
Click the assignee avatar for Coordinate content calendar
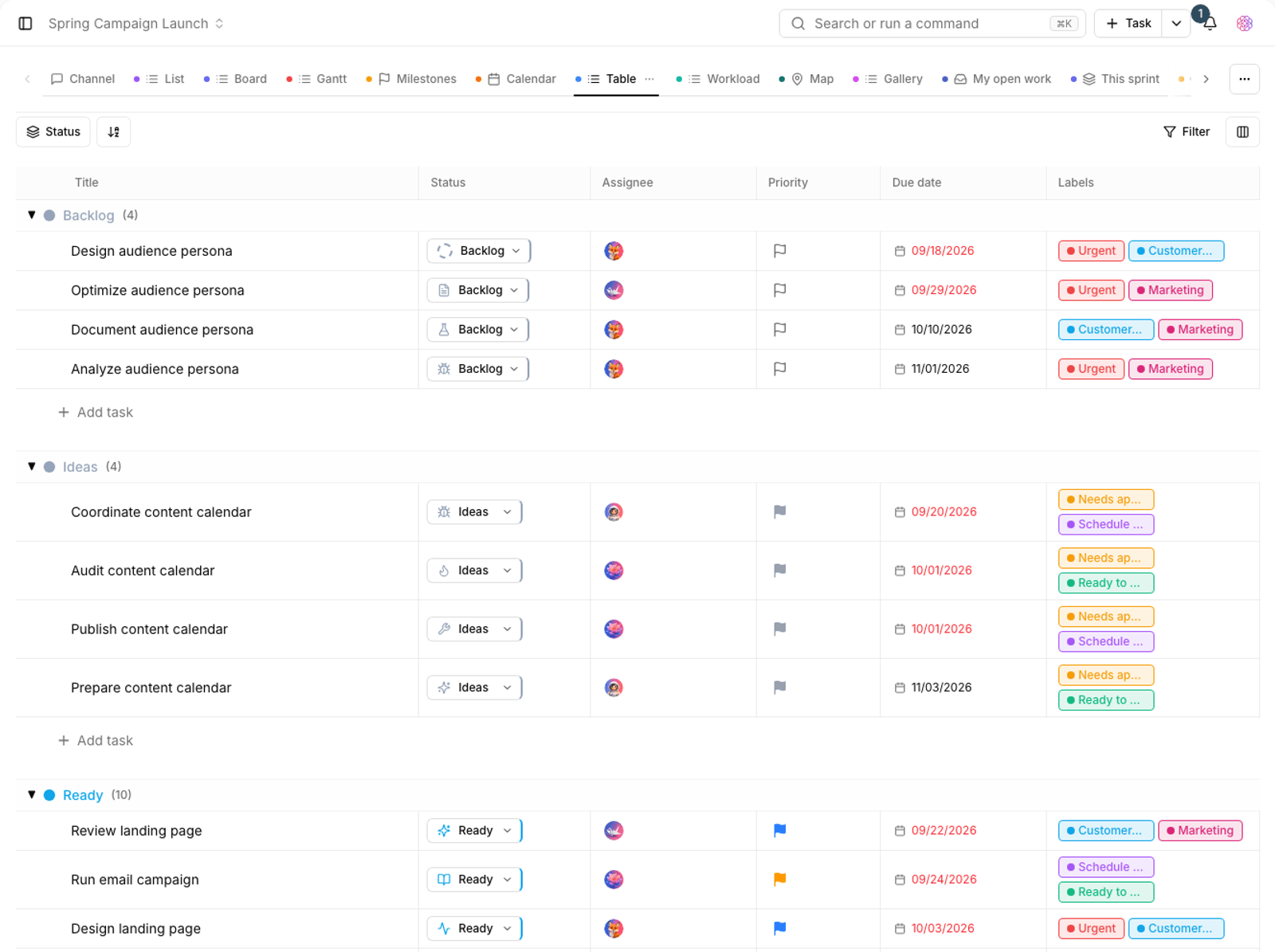click(614, 512)
